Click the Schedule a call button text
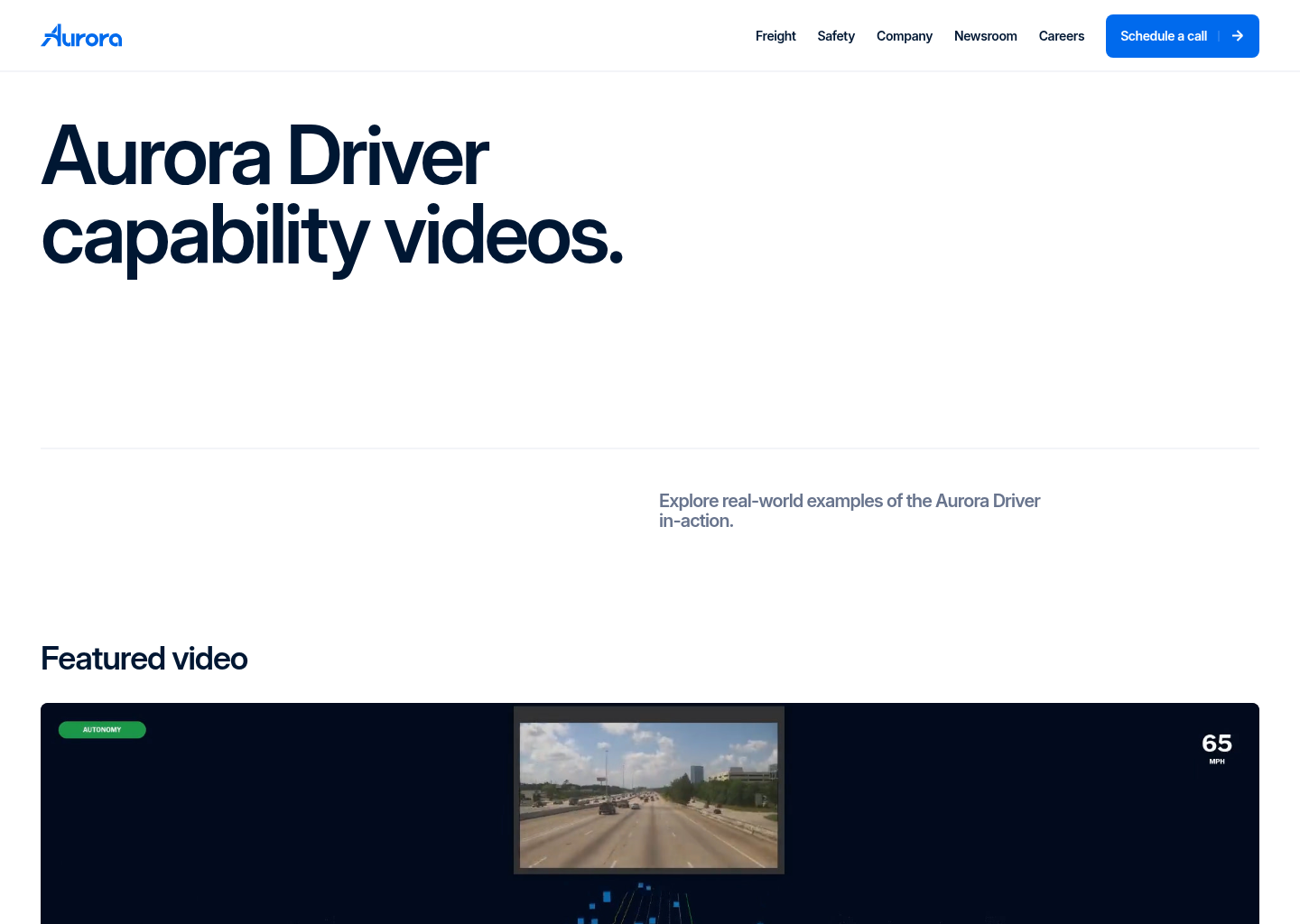This screenshot has height=924, width=1300. [x=1164, y=36]
